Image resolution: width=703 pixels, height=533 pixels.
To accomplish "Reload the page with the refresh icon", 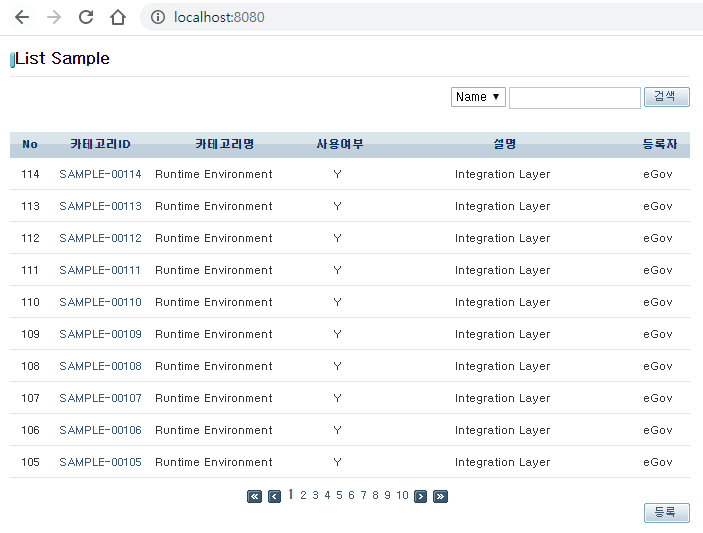I will coord(86,17).
